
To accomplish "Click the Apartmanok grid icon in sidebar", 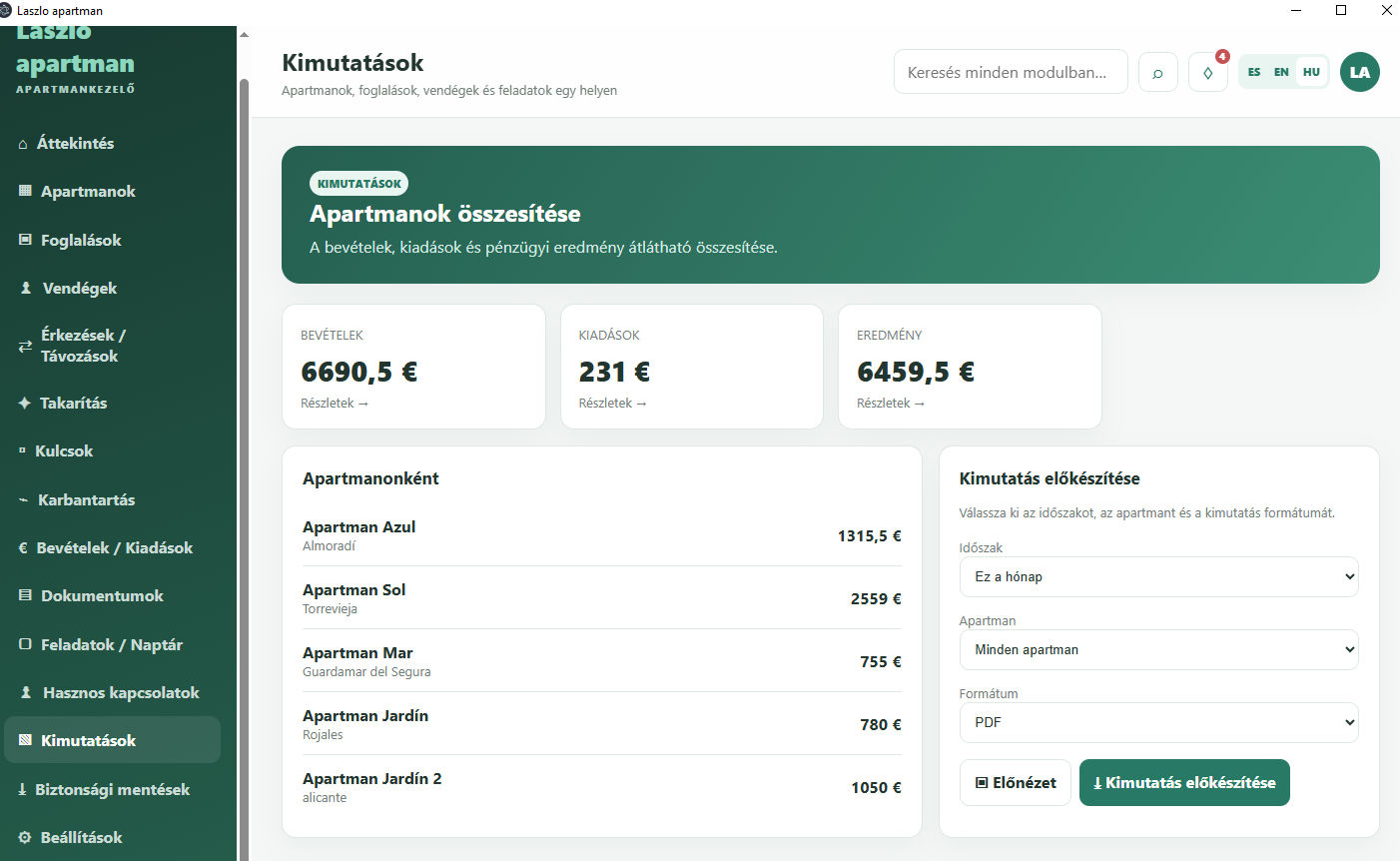I will pyautogui.click(x=25, y=191).
